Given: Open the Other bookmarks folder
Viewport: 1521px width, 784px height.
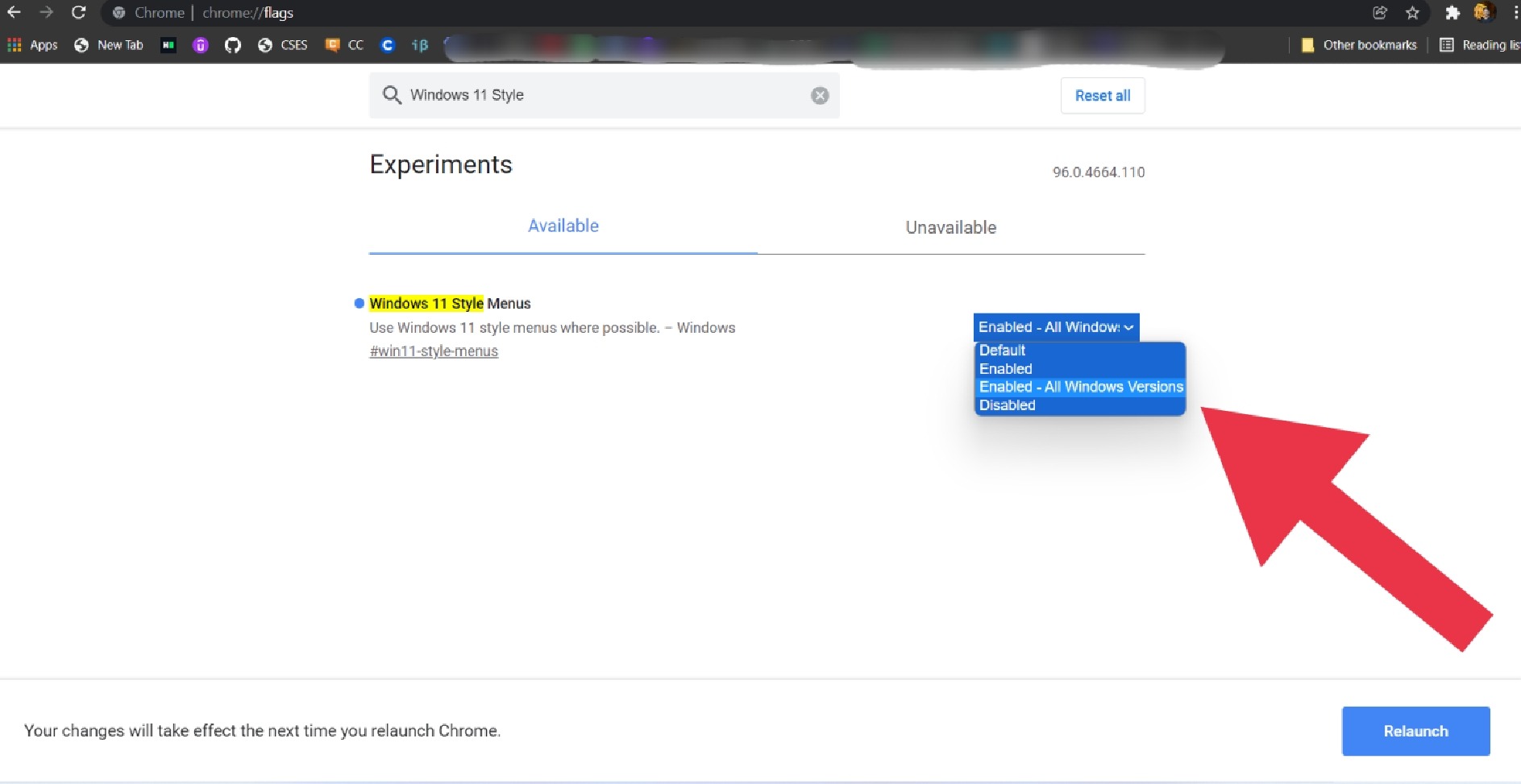Looking at the screenshot, I should point(1360,45).
